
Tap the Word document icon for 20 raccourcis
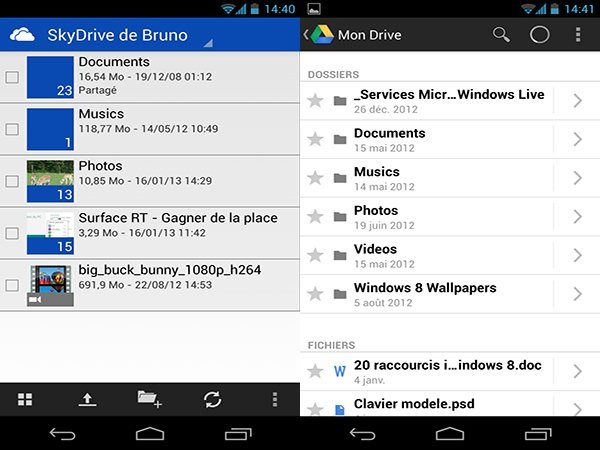click(x=340, y=371)
